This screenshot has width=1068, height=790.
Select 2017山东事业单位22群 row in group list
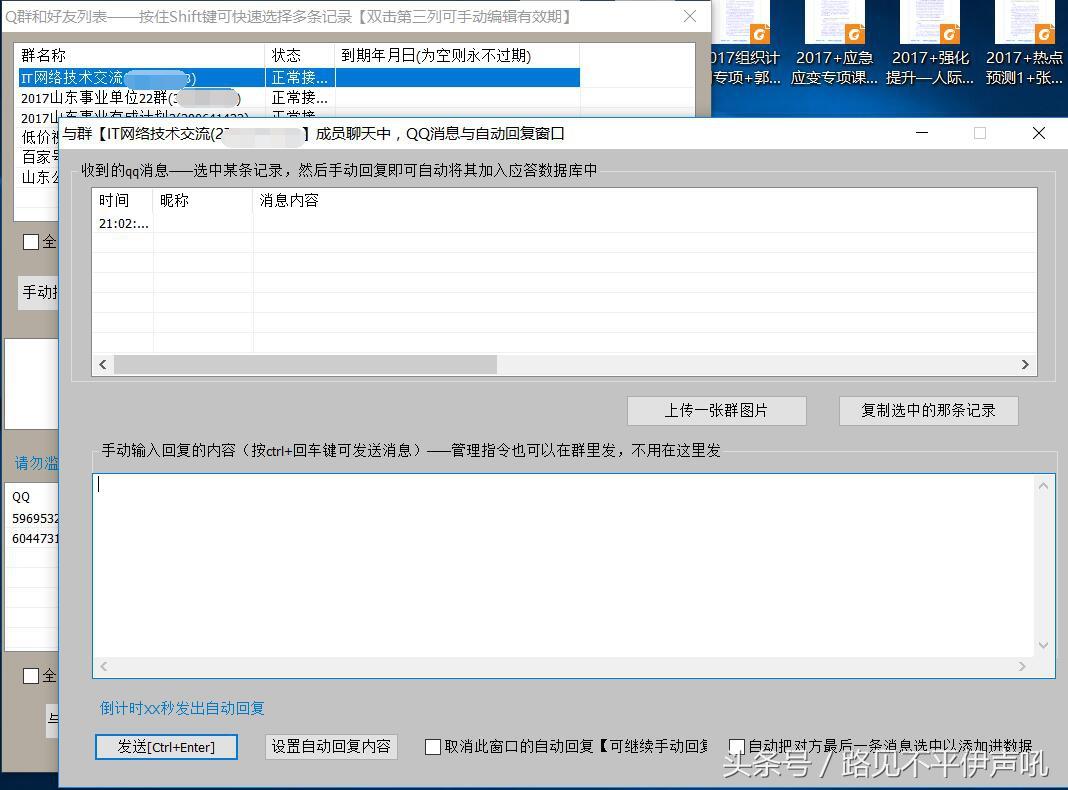pos(299,97)
